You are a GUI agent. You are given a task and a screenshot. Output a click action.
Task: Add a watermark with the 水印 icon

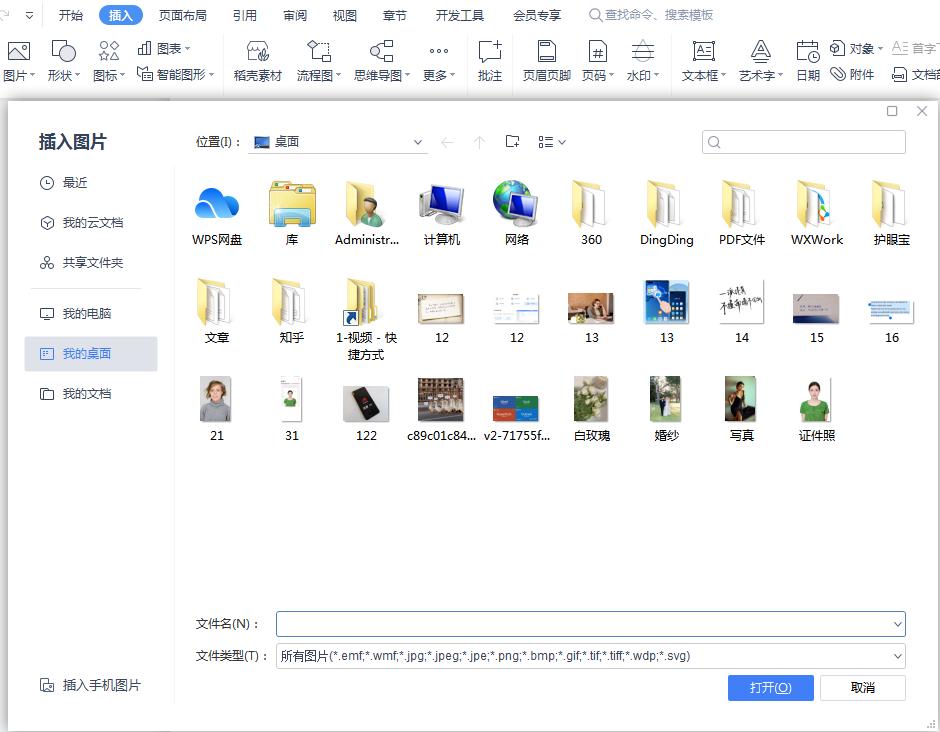tap(641, 60)
